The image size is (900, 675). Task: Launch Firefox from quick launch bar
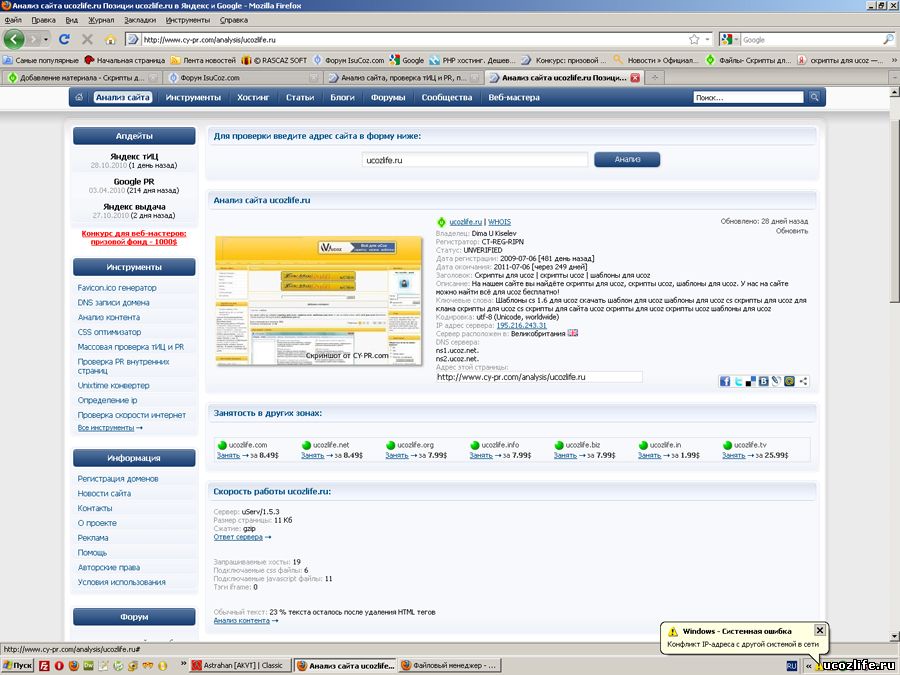point(73,666)
